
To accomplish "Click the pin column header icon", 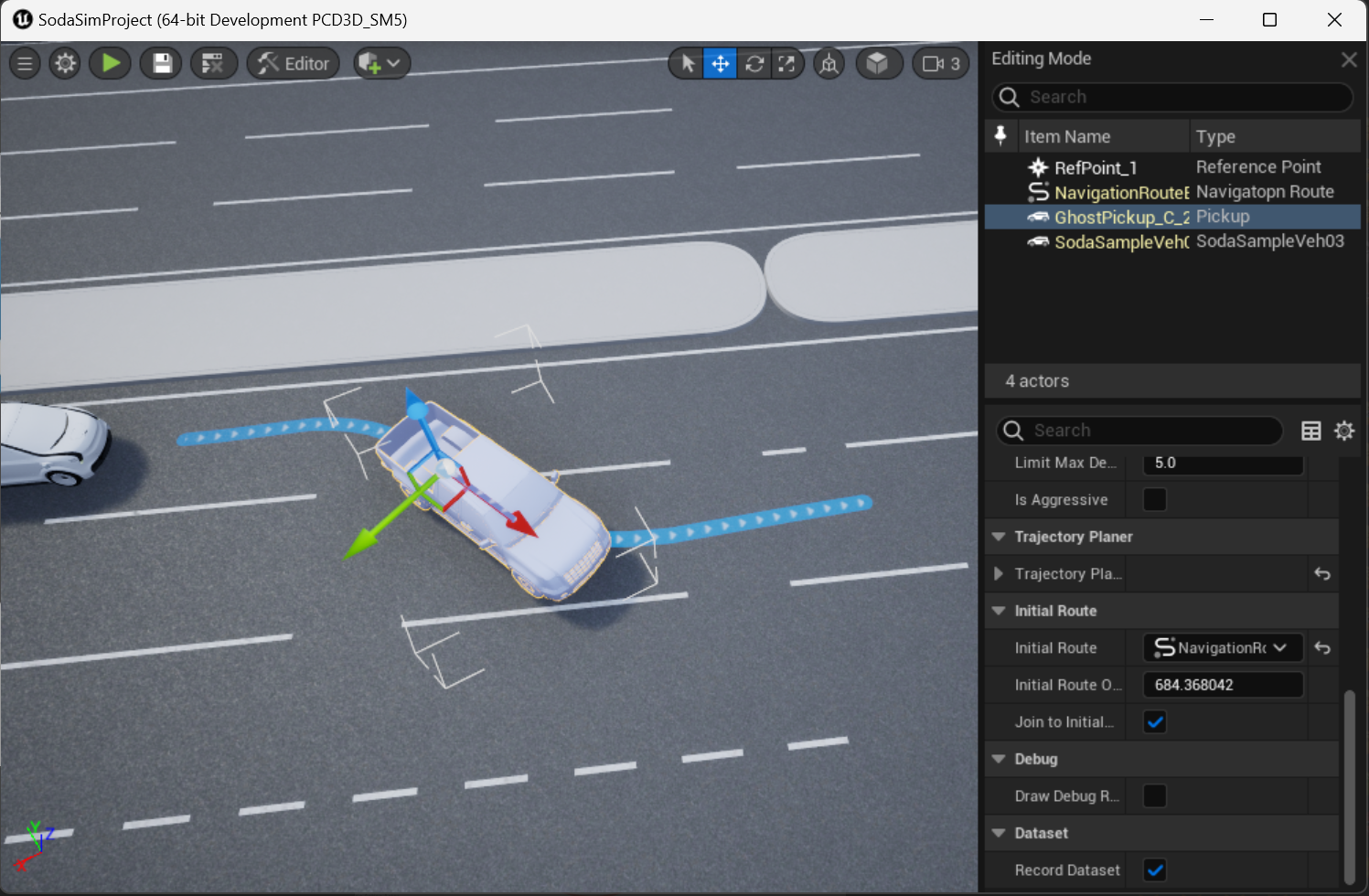I will pos(1000,135).
